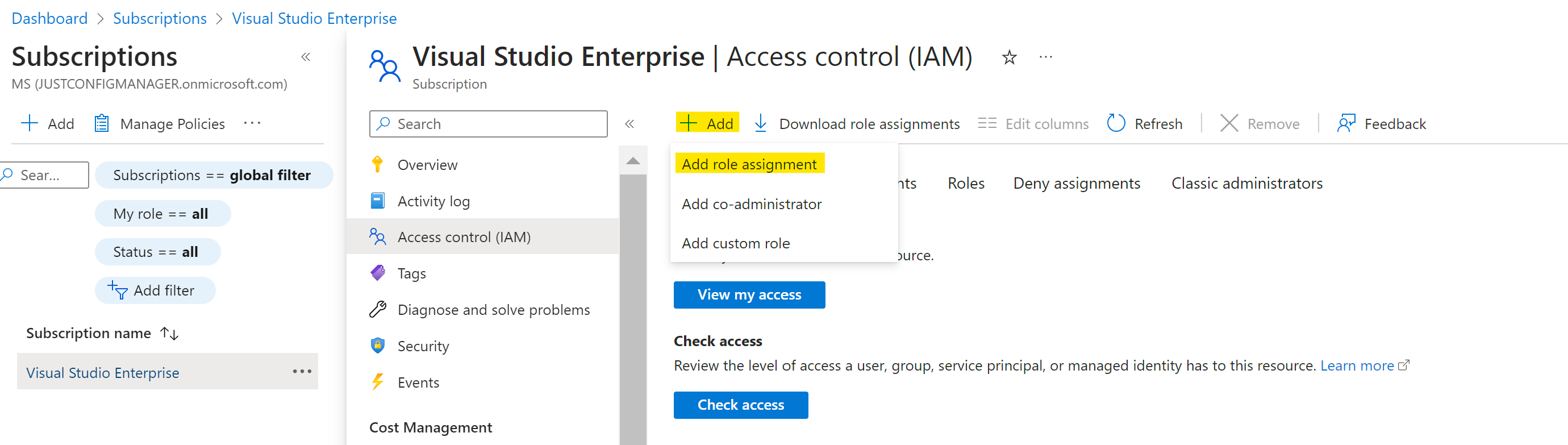The image size is (1568, 445).
Task: Click the Add plus icon in IAM toolbar
Action: (688, 123)
